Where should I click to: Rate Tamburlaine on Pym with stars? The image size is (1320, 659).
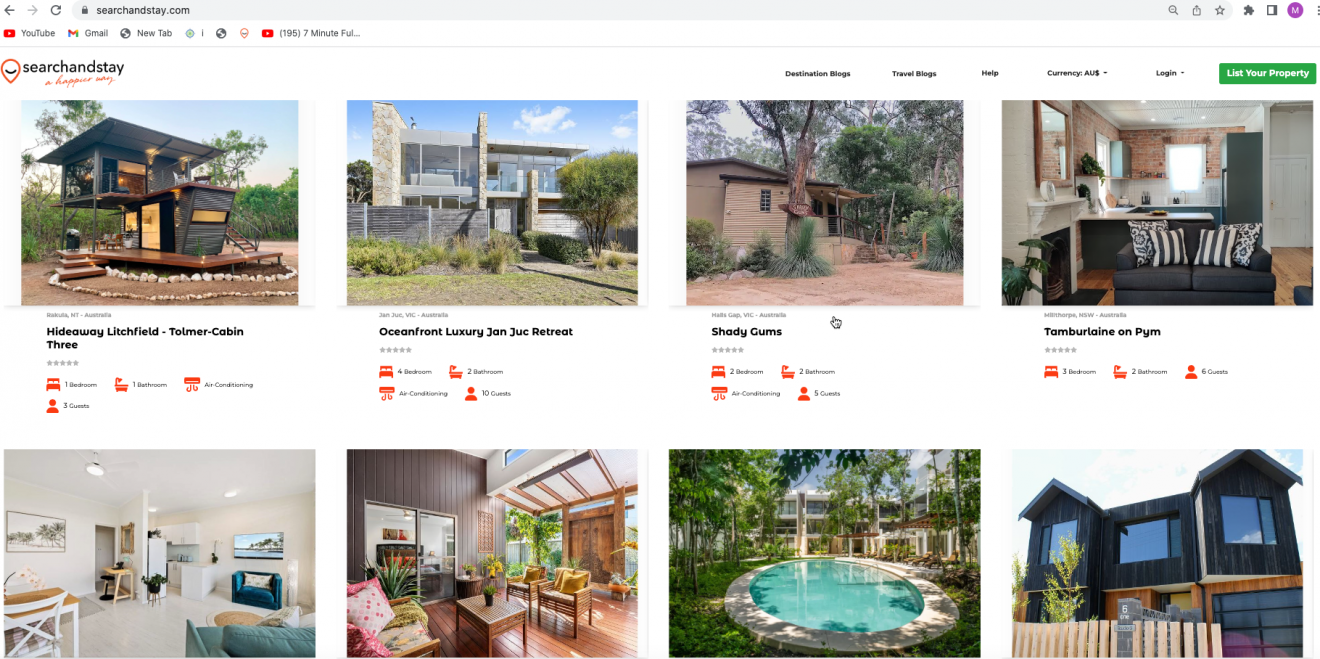[1060, 350]
